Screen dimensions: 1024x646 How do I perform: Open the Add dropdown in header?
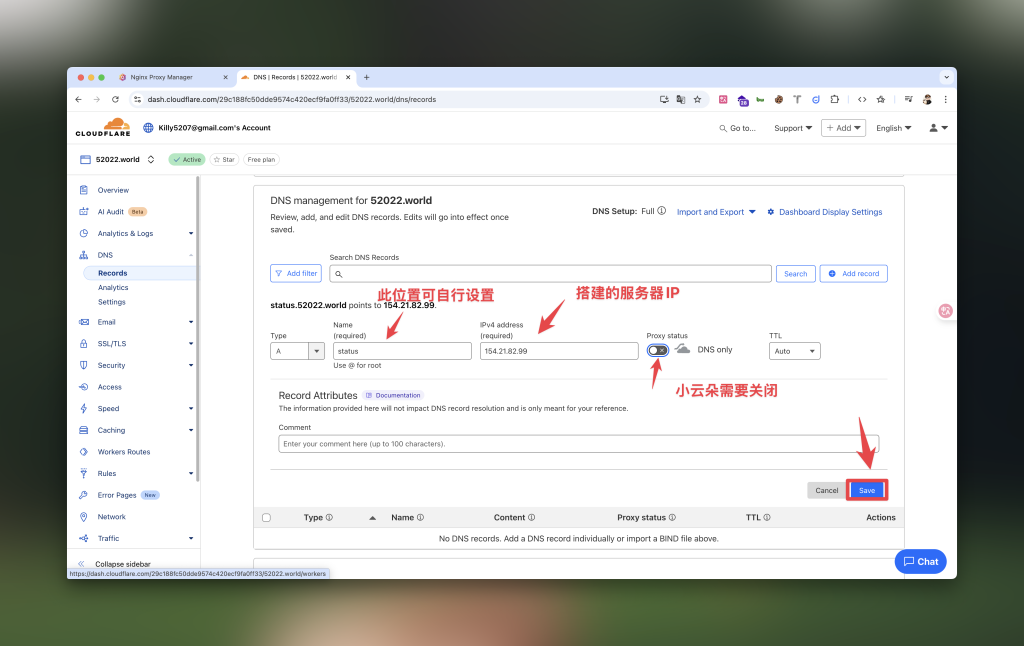pyautogui.click(x=843, y=128)
